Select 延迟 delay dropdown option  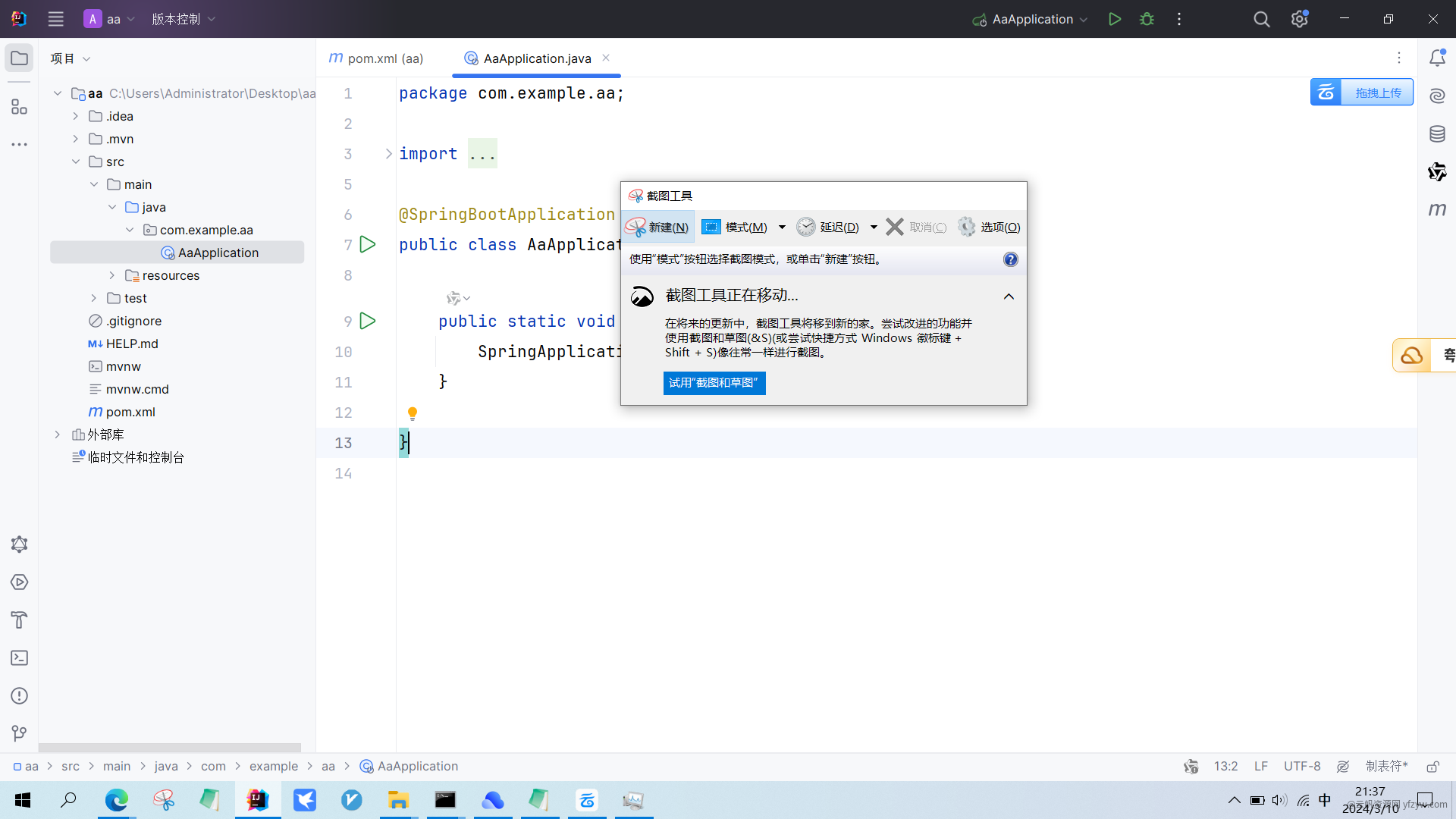(870, 227)
